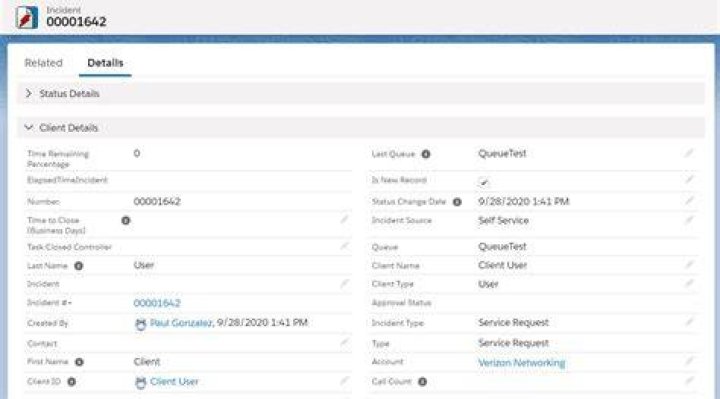This screenshot has width=720, height=399.
Task: Click the header incident number 00001642
Action: coord(76,22)
